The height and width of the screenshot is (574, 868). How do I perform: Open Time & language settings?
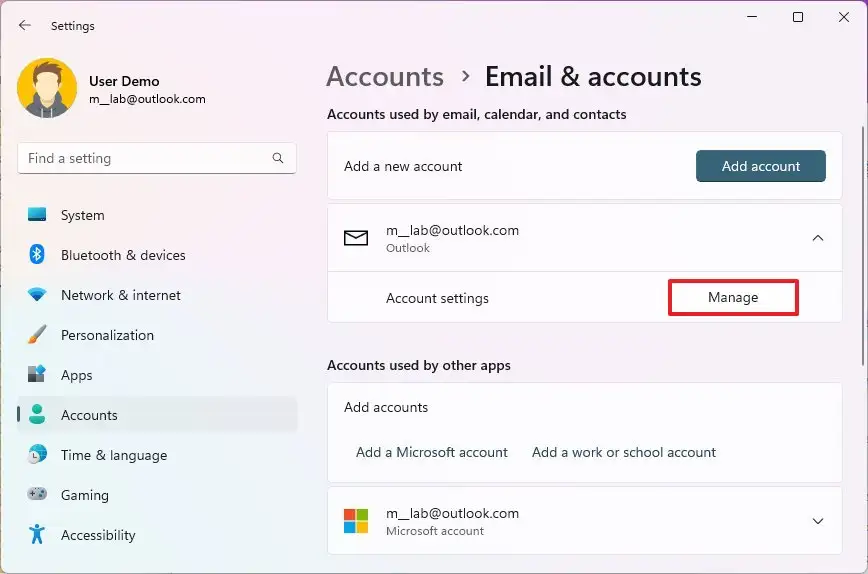click(157, 454)
